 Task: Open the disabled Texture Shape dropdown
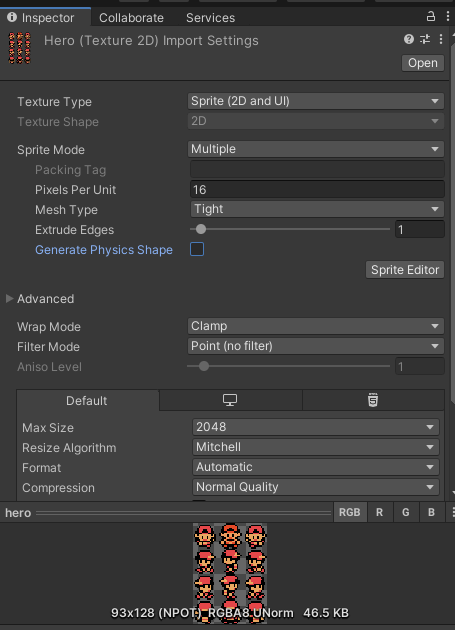pyautogui.click(x=316, y=121)
